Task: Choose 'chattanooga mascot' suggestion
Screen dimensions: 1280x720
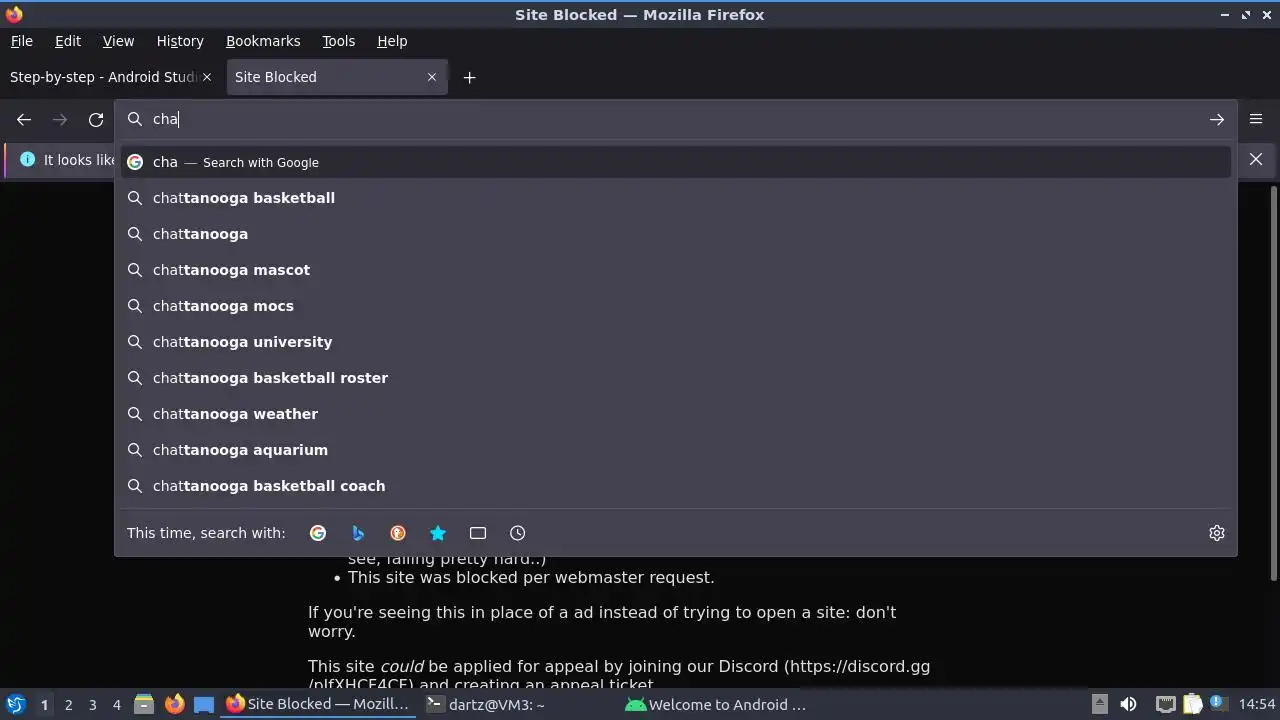Action: pos(675,270)
